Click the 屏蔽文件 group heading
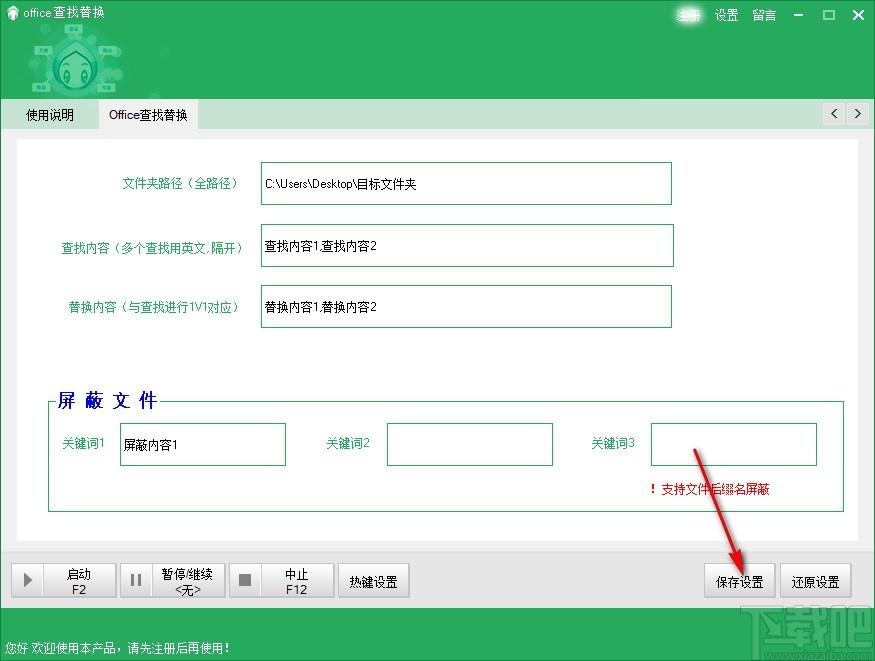This screenshot has height=661, width=875. point(107,401)
